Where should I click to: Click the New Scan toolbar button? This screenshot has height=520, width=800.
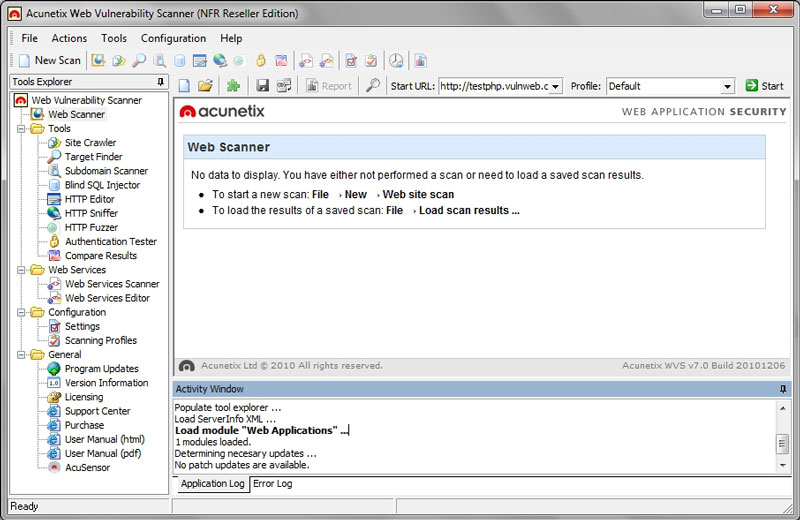[49, 61]
